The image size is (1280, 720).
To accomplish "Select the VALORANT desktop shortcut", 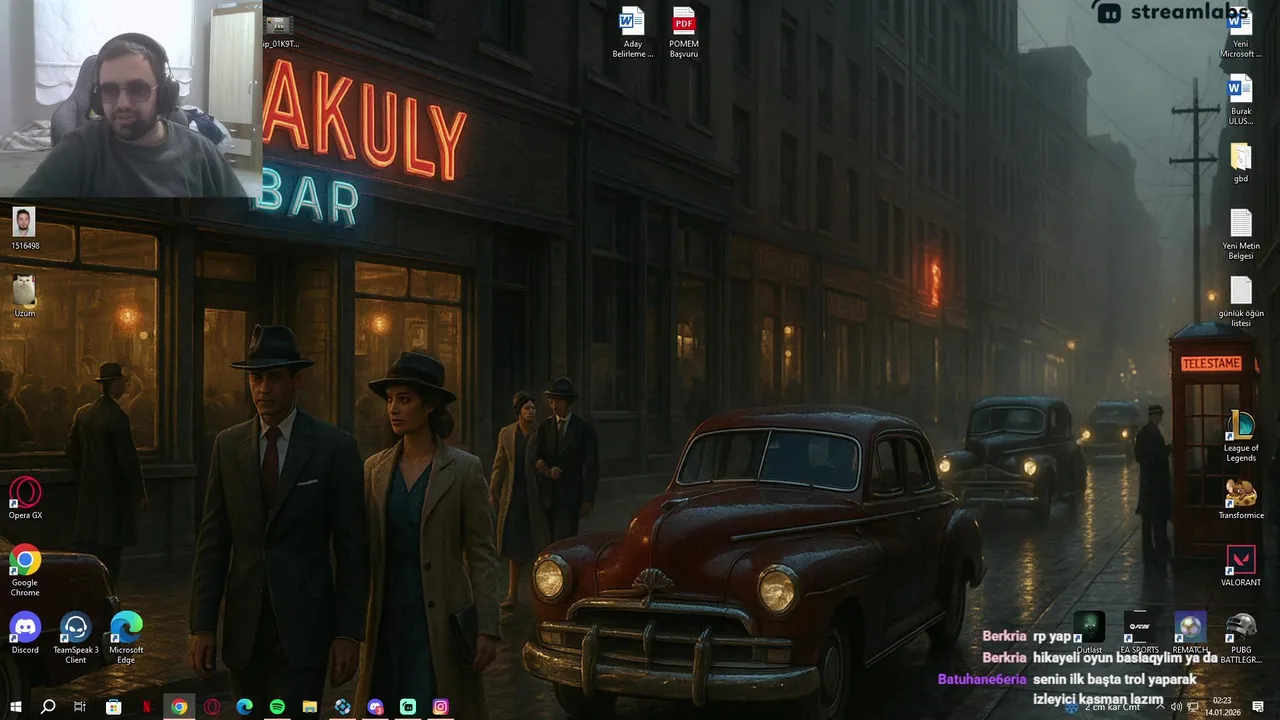I will (1241, 565).
